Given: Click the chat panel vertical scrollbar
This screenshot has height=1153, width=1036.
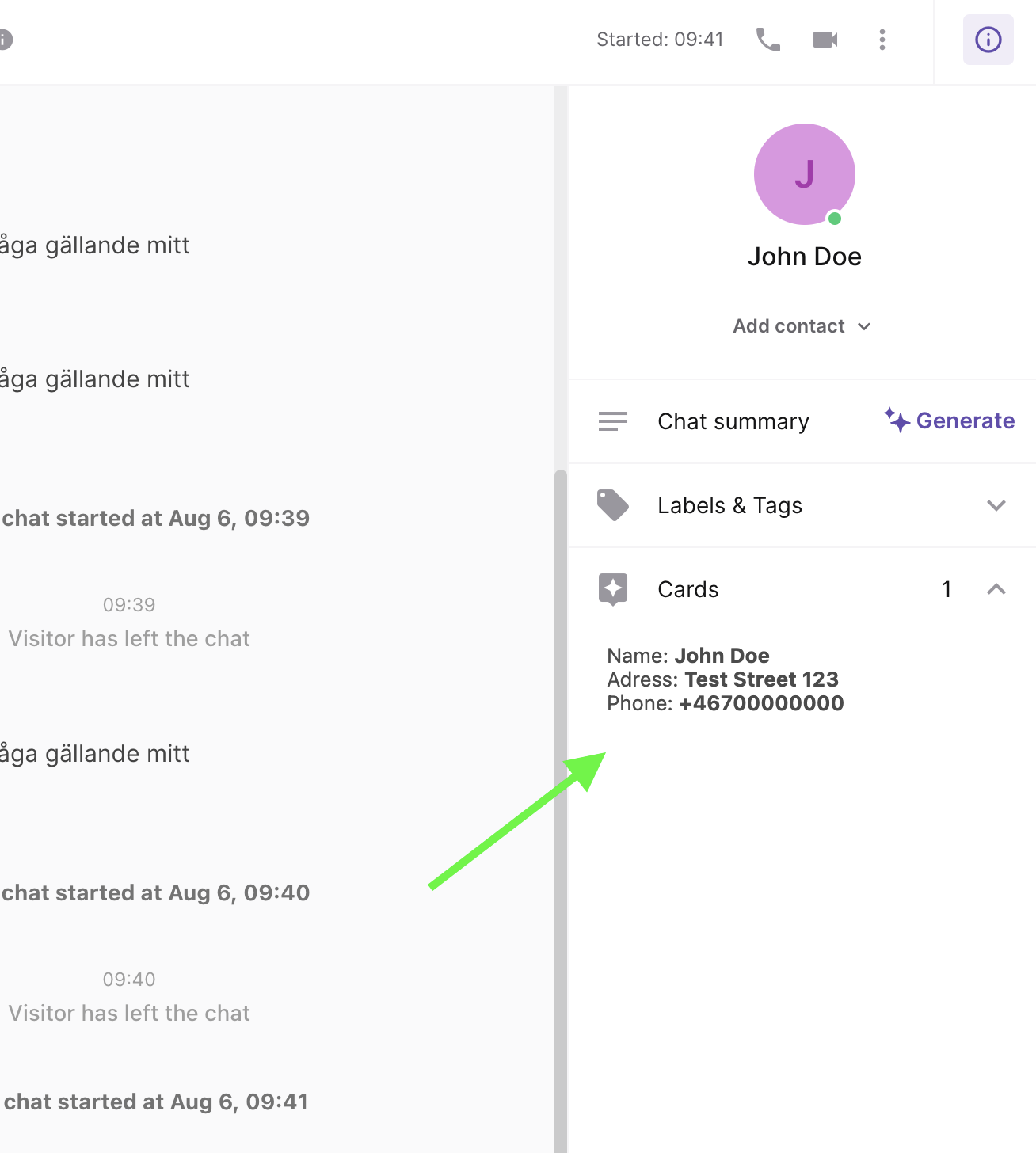Looking at the screenshot, I should coord(561,792).
